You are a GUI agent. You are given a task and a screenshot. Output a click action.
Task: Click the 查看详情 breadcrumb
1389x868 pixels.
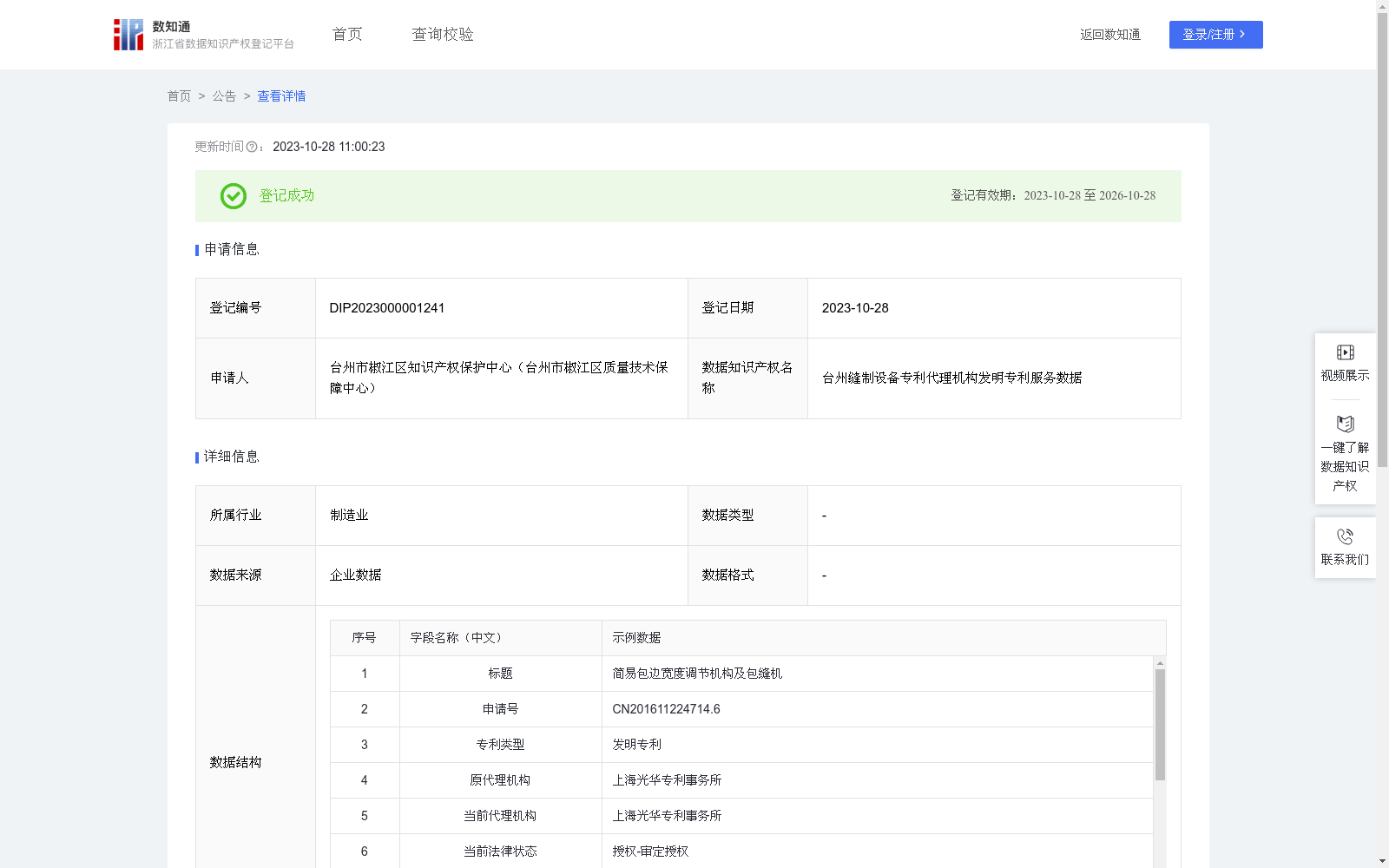coord(281,96)
